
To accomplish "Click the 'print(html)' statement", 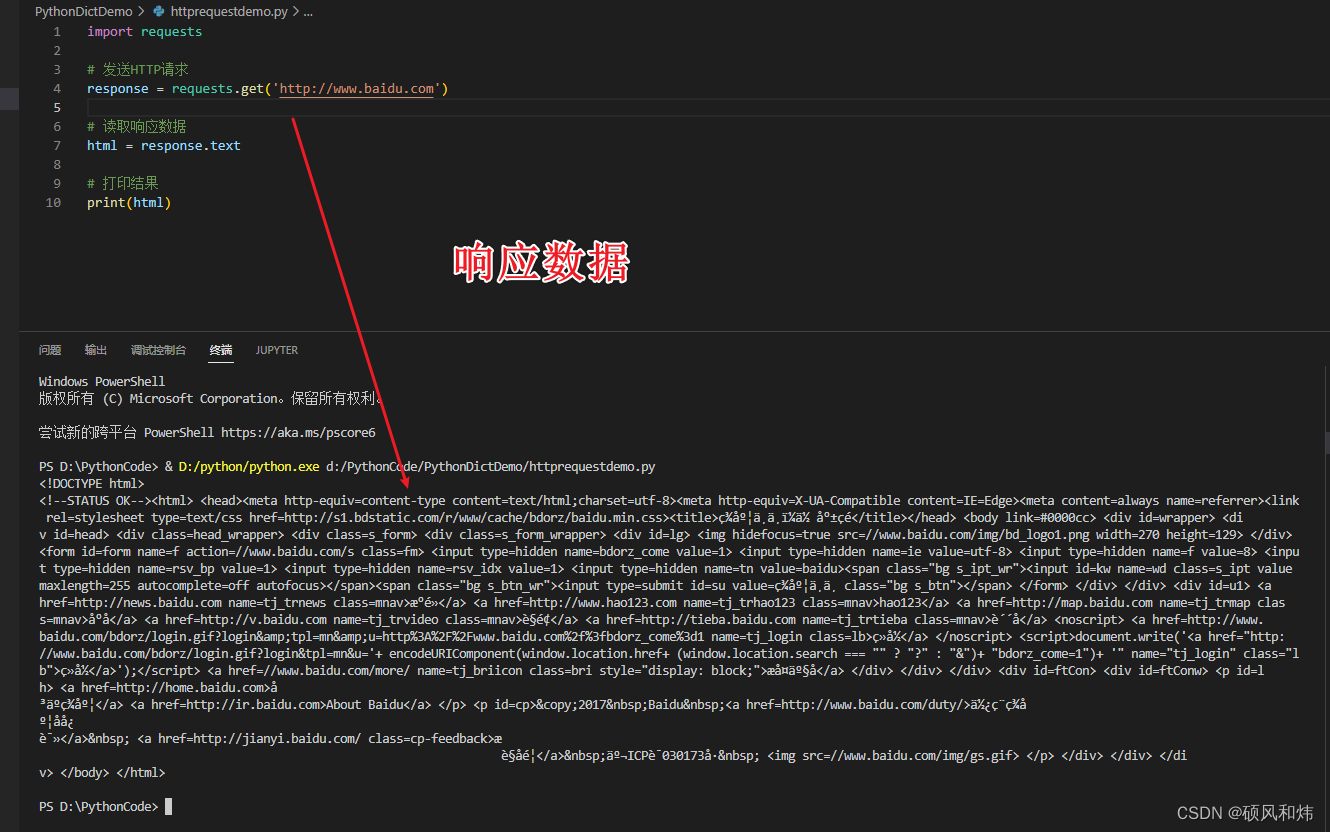I will 129,203.
